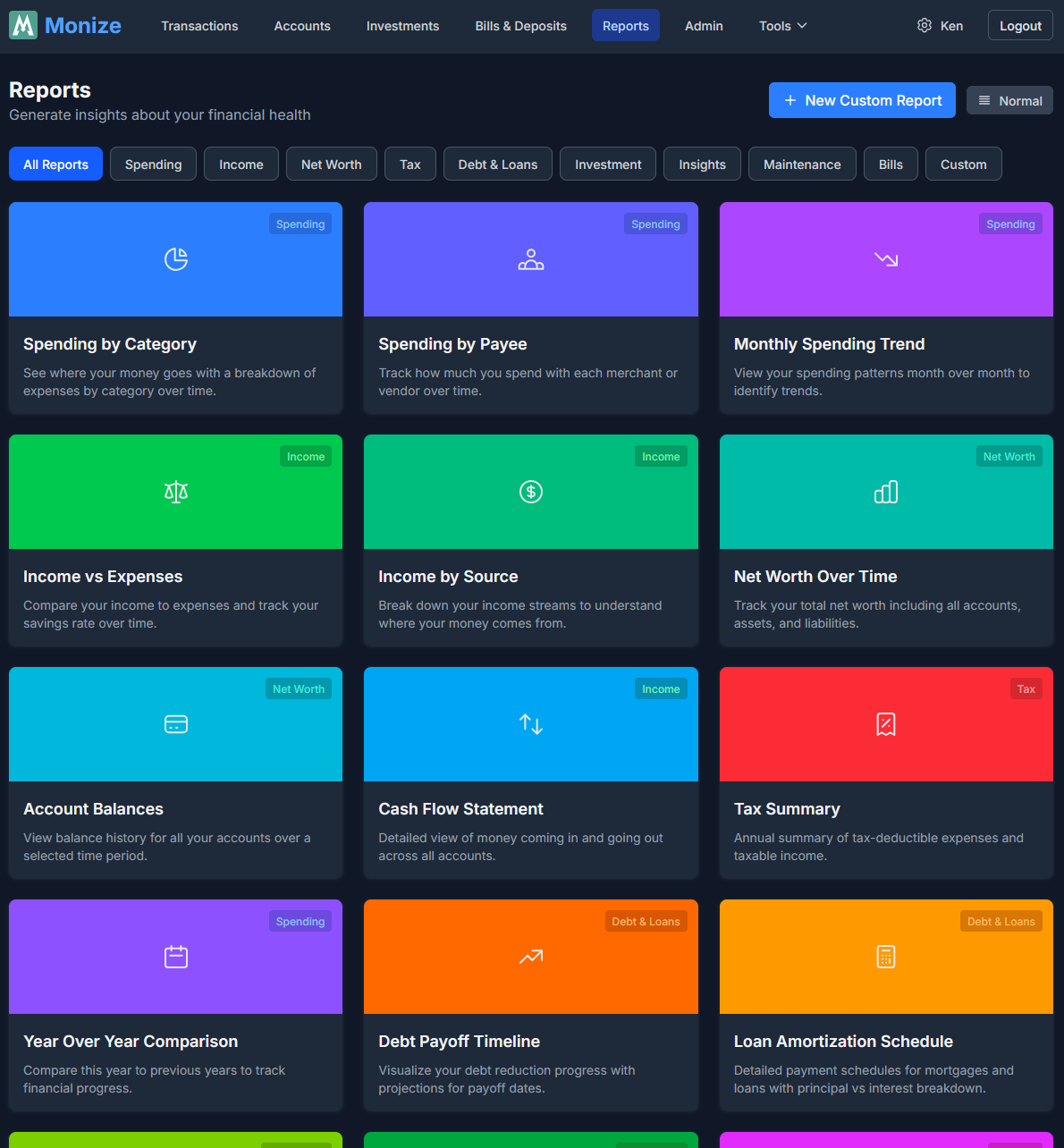1064x1148 pixels.
Task: Click the balance scale icon on Income vs Expenses
Action: [x=176, y=492]
